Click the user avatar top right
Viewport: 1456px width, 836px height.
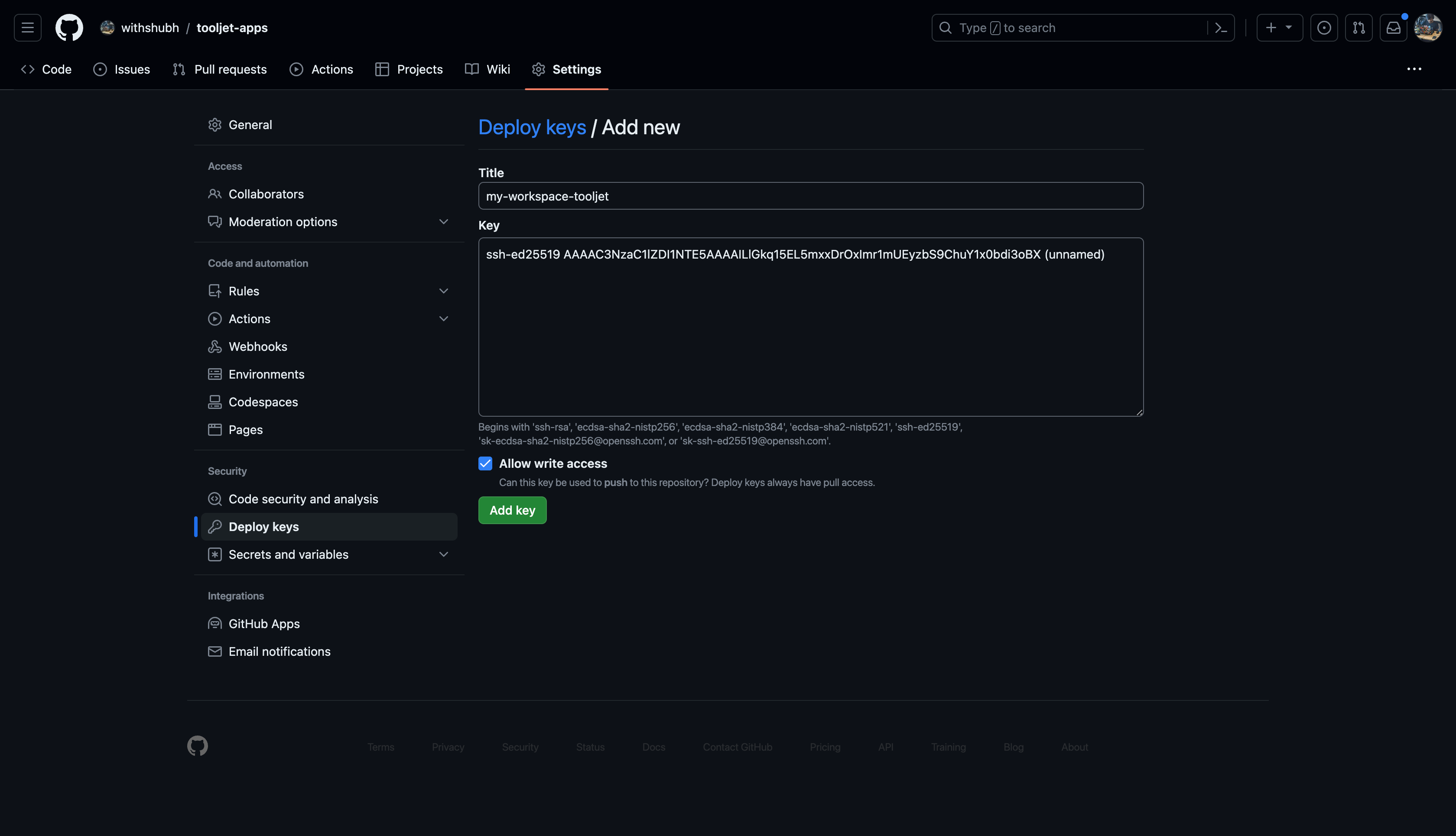(x=1428, y=28)
